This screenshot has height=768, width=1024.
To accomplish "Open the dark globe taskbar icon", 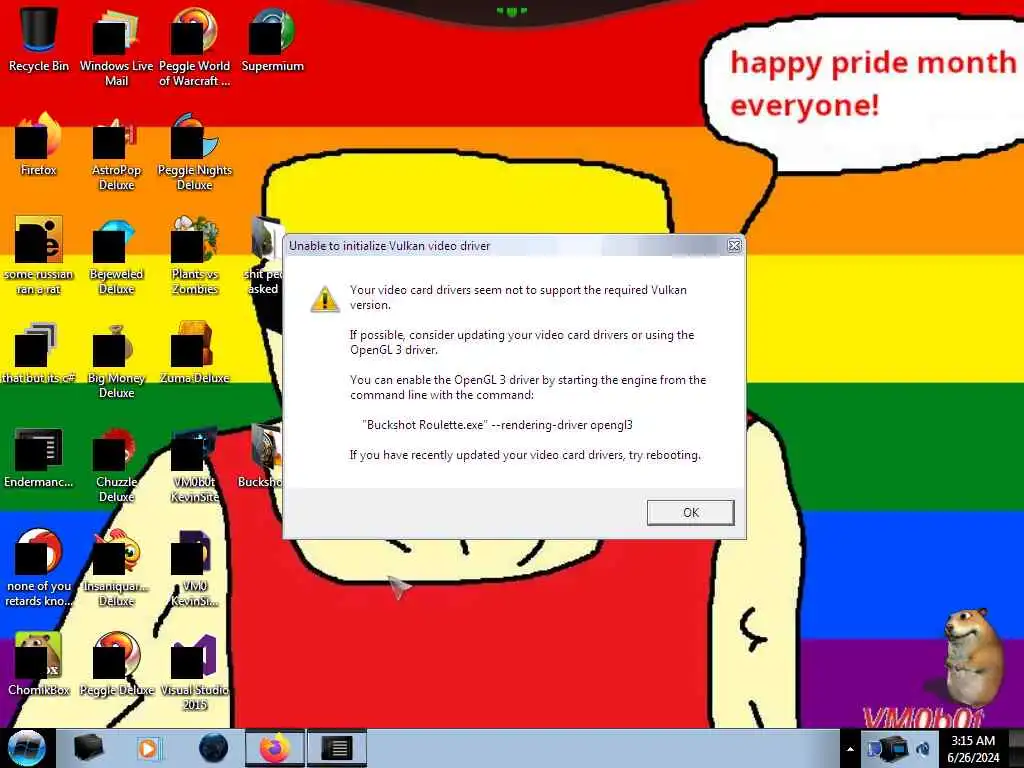I will point(213,748).
